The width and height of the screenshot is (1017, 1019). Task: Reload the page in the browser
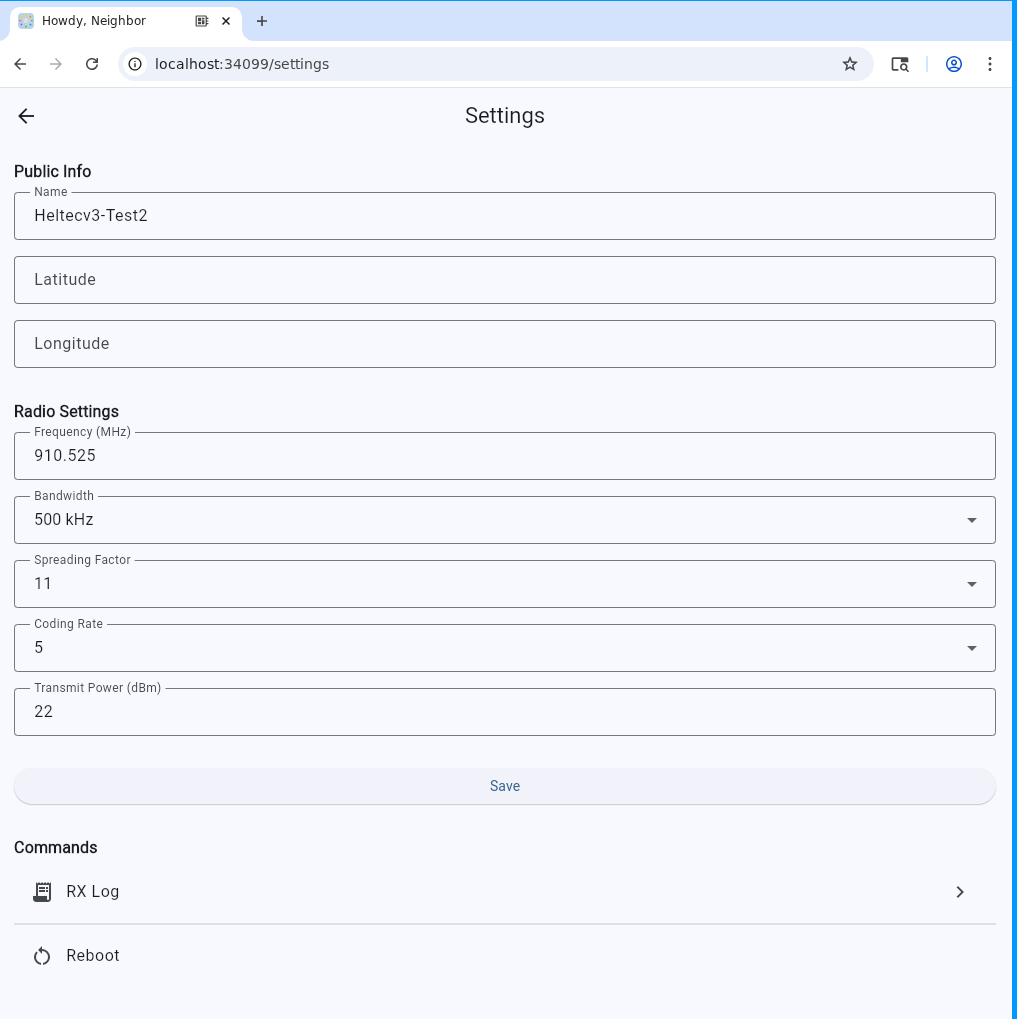92,64
